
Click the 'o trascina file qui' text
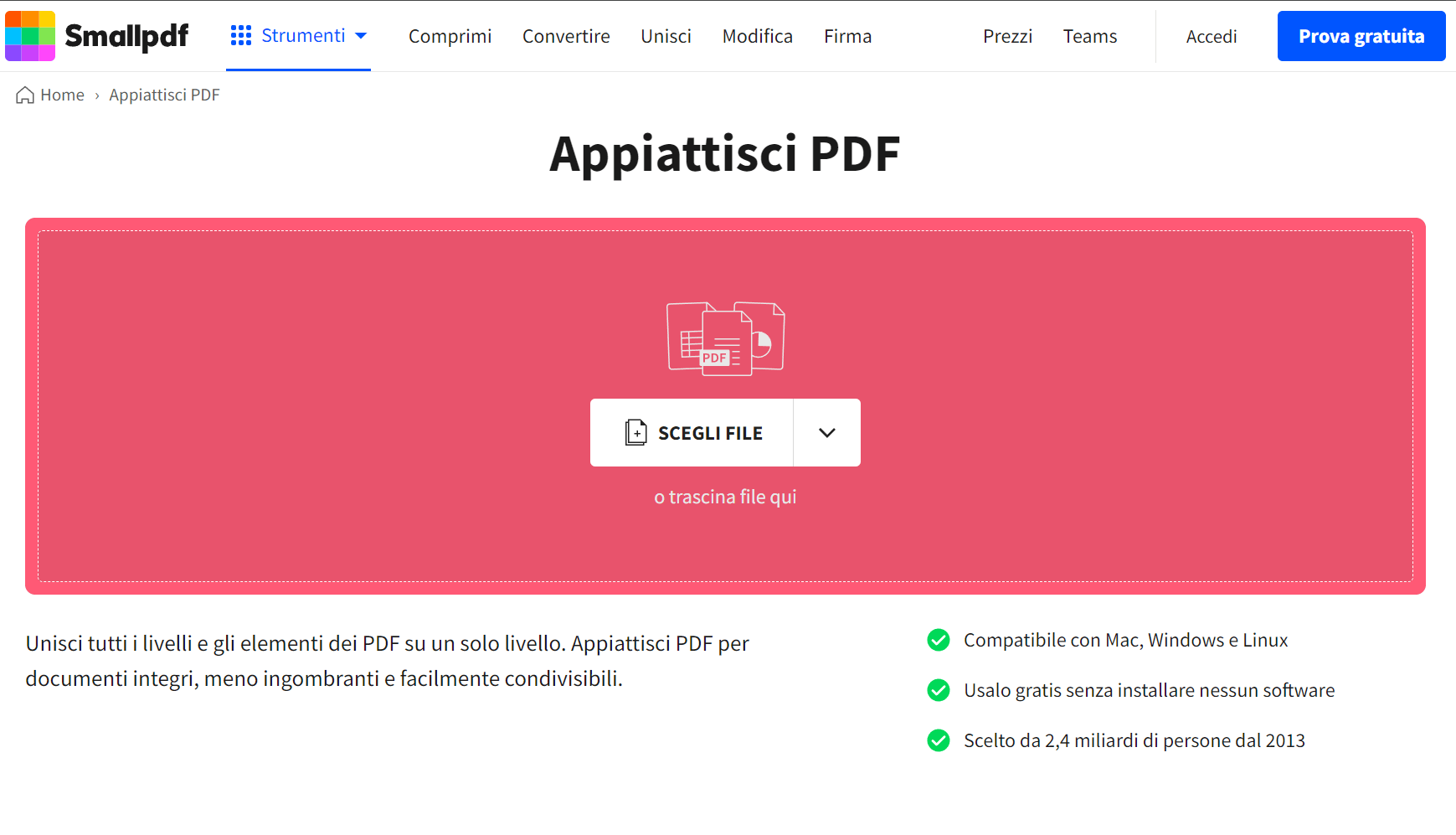click(x=725, y=497)
